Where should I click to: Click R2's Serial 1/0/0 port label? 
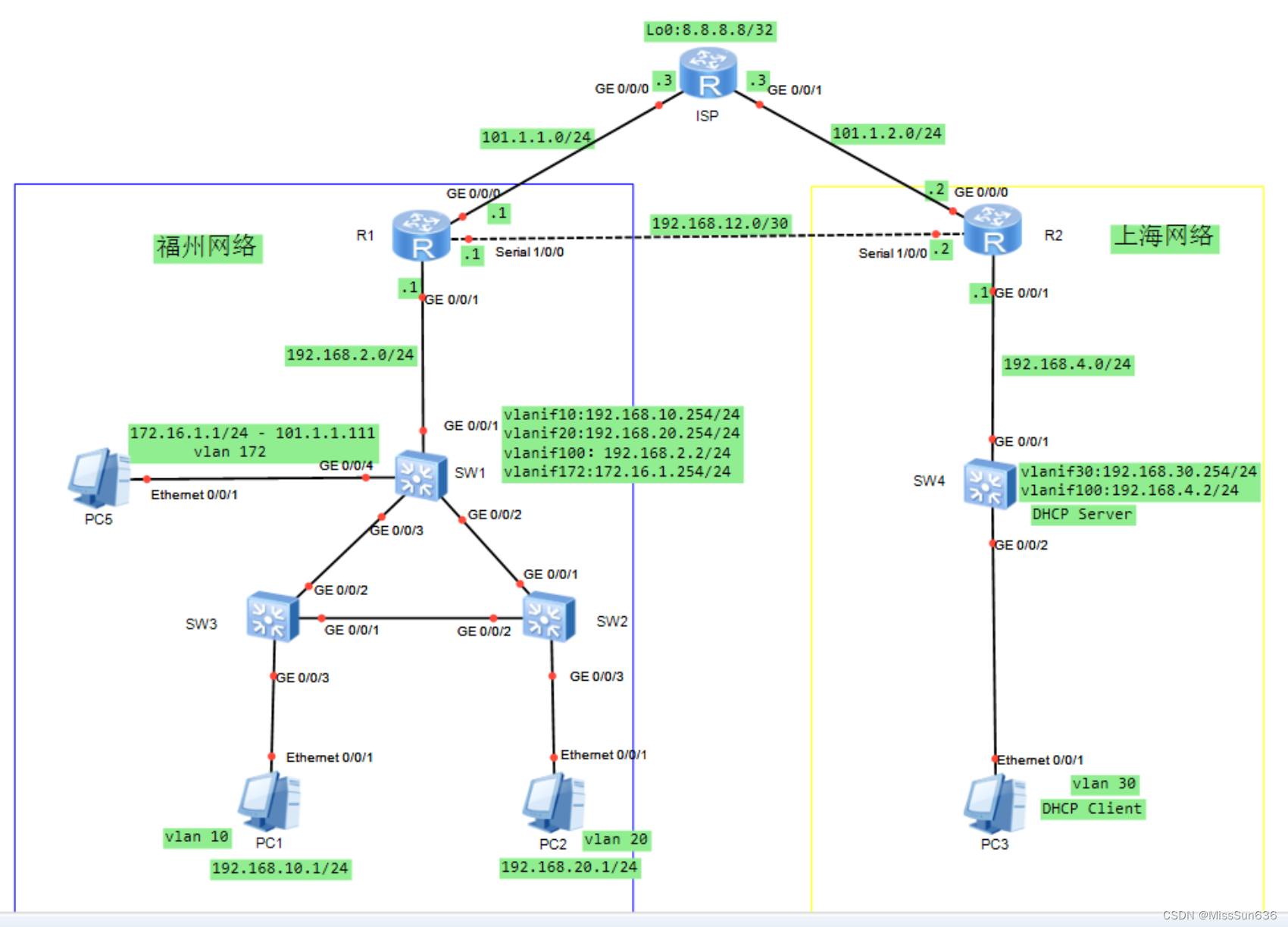tap(893, 253)
